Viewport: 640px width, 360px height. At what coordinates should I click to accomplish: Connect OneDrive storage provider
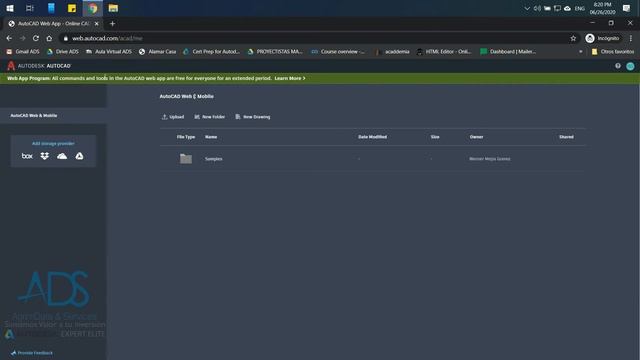pyautogui.click(x=62, y=156)
